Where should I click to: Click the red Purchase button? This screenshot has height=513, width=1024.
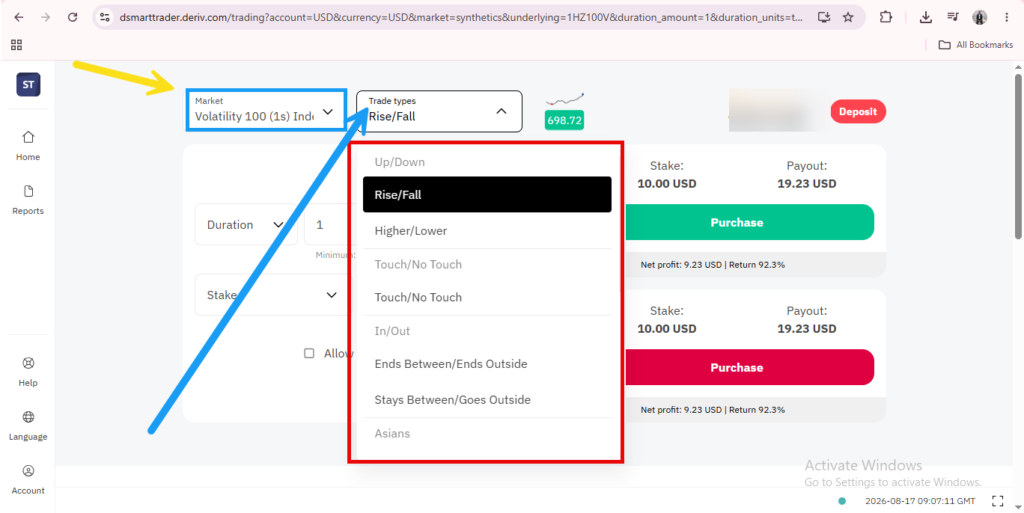[x=750, y=367]
